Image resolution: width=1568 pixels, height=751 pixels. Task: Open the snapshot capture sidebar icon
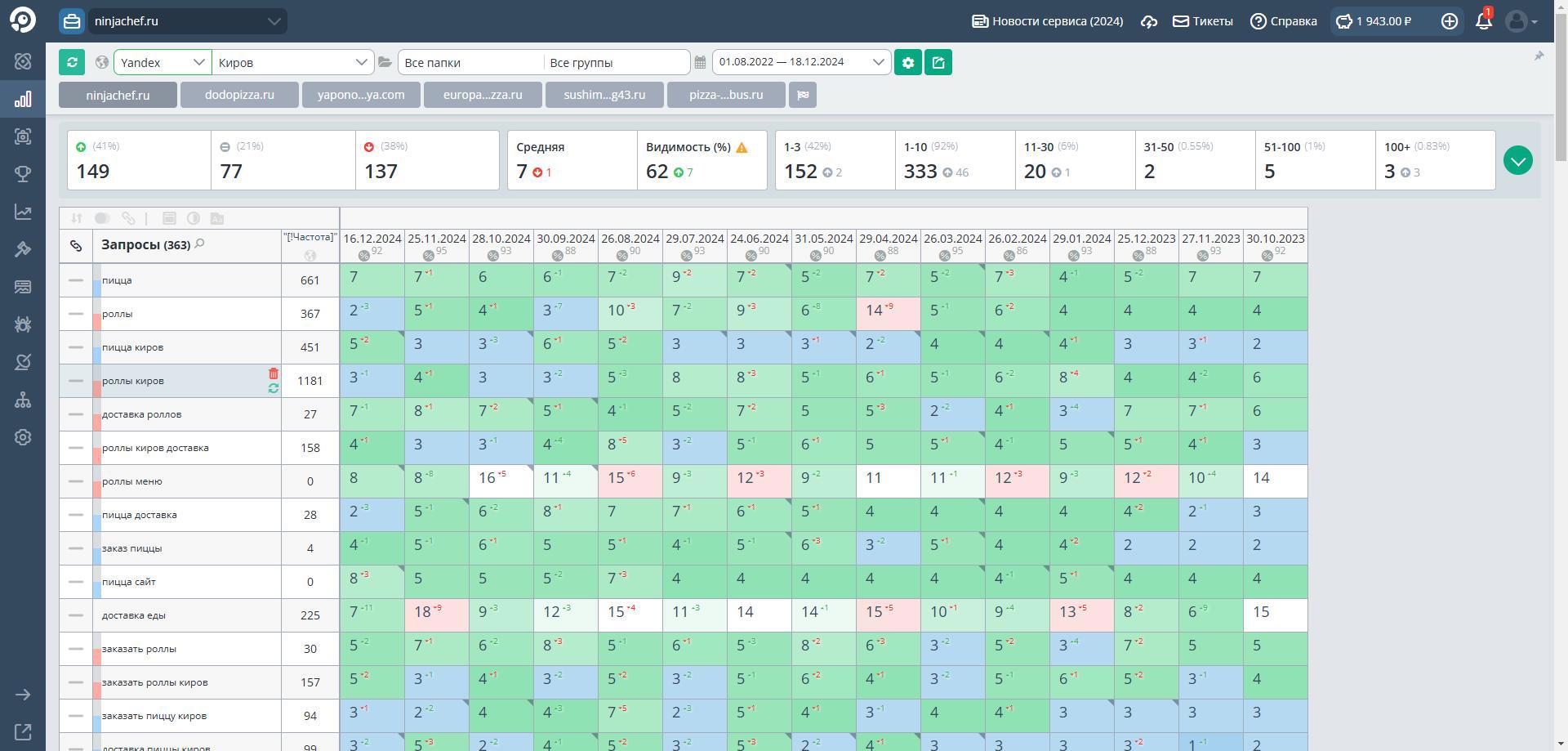[23, 136]
